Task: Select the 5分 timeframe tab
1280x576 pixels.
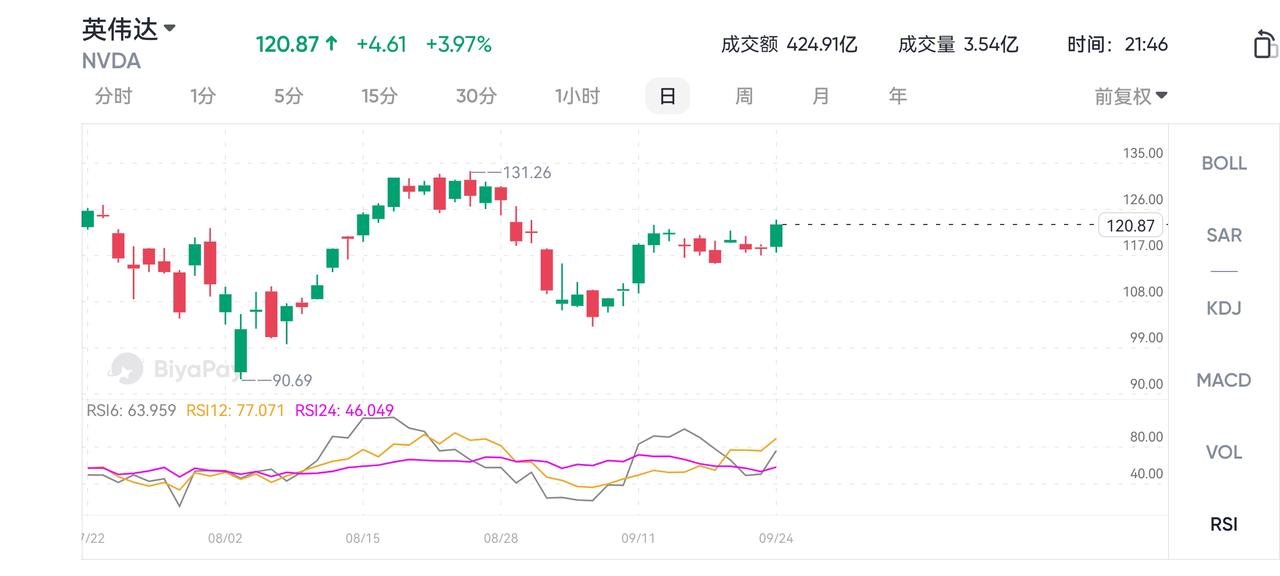Action: pos(288,96)
